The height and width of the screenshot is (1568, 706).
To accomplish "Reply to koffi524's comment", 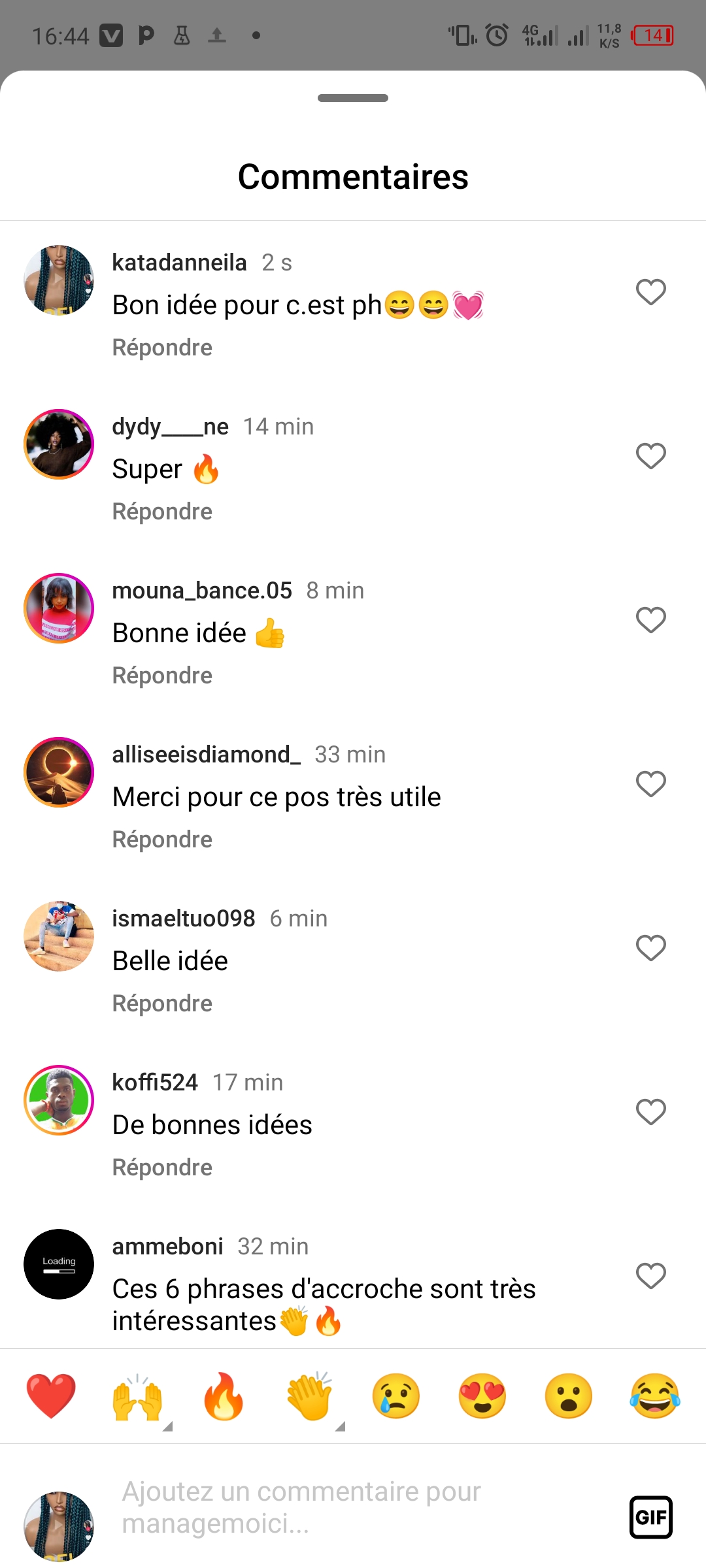I will coord(162,1168).
